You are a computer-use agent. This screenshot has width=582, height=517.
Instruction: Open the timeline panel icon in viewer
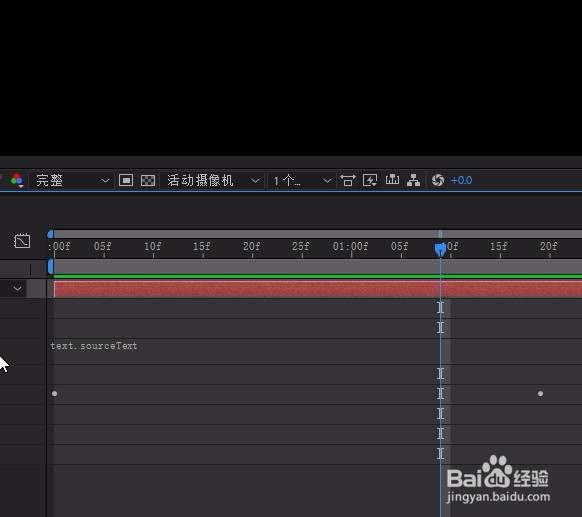tap(392, 180)
